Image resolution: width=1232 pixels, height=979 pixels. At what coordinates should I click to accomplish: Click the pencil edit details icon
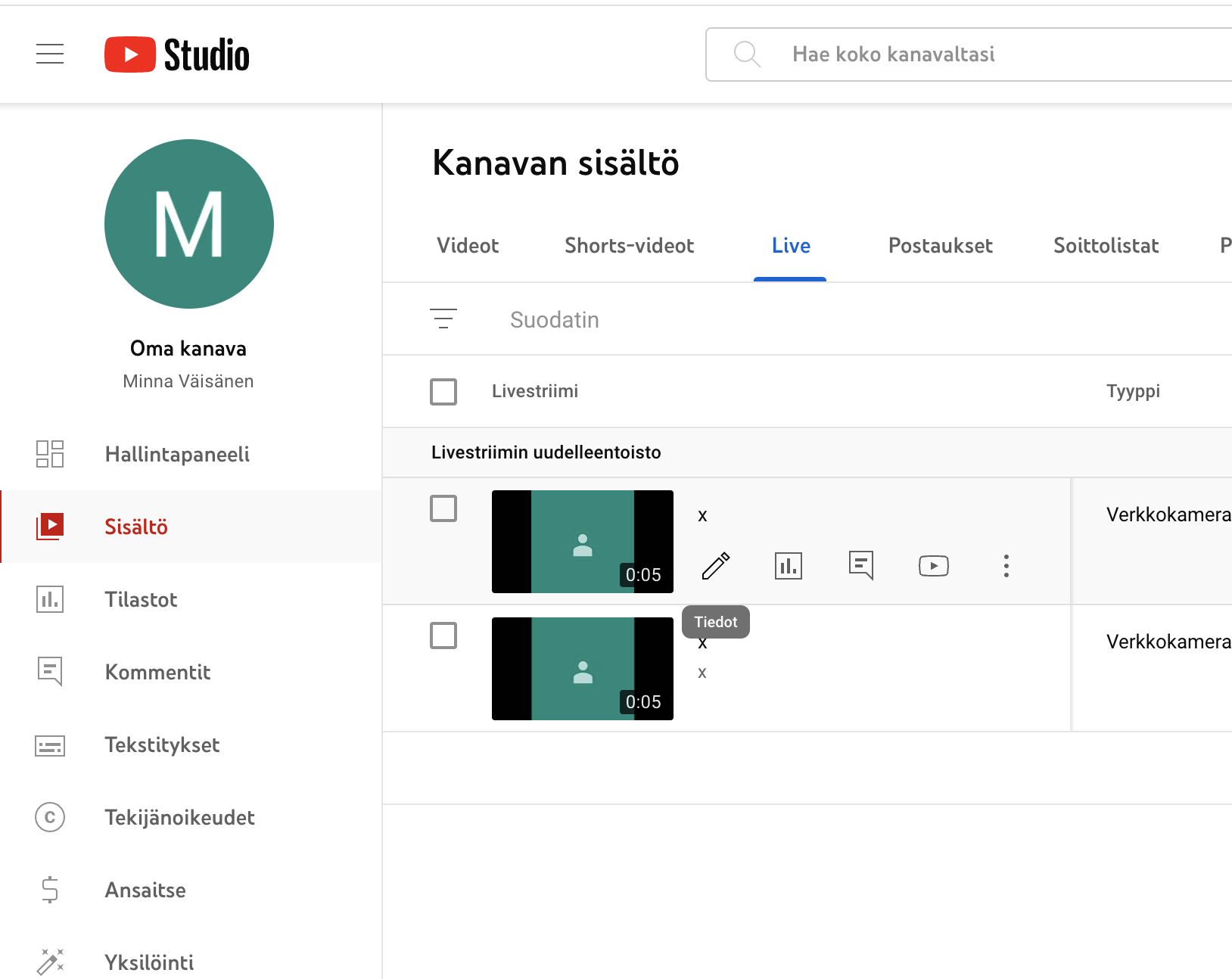[x=715, y=566]
